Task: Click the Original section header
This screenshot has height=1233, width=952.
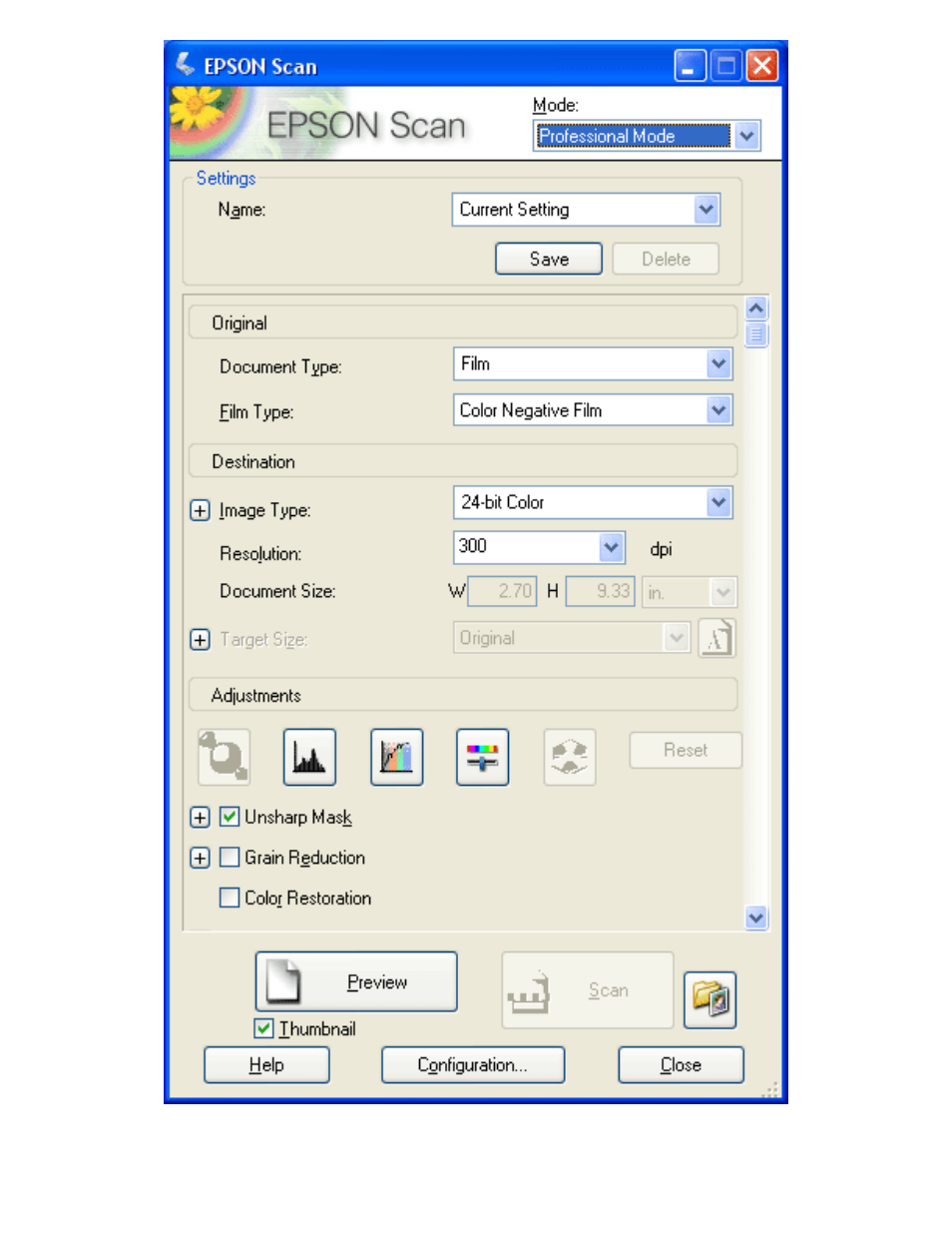Action: [x=463, y=322]
